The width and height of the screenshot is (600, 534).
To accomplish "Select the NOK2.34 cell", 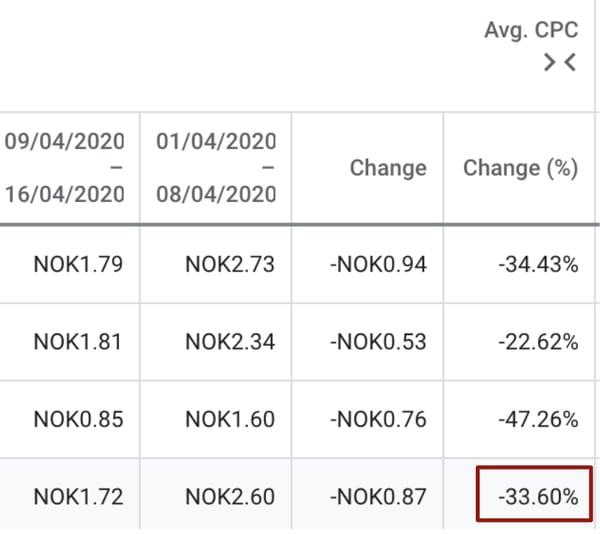I will click(x=230, y=342).
